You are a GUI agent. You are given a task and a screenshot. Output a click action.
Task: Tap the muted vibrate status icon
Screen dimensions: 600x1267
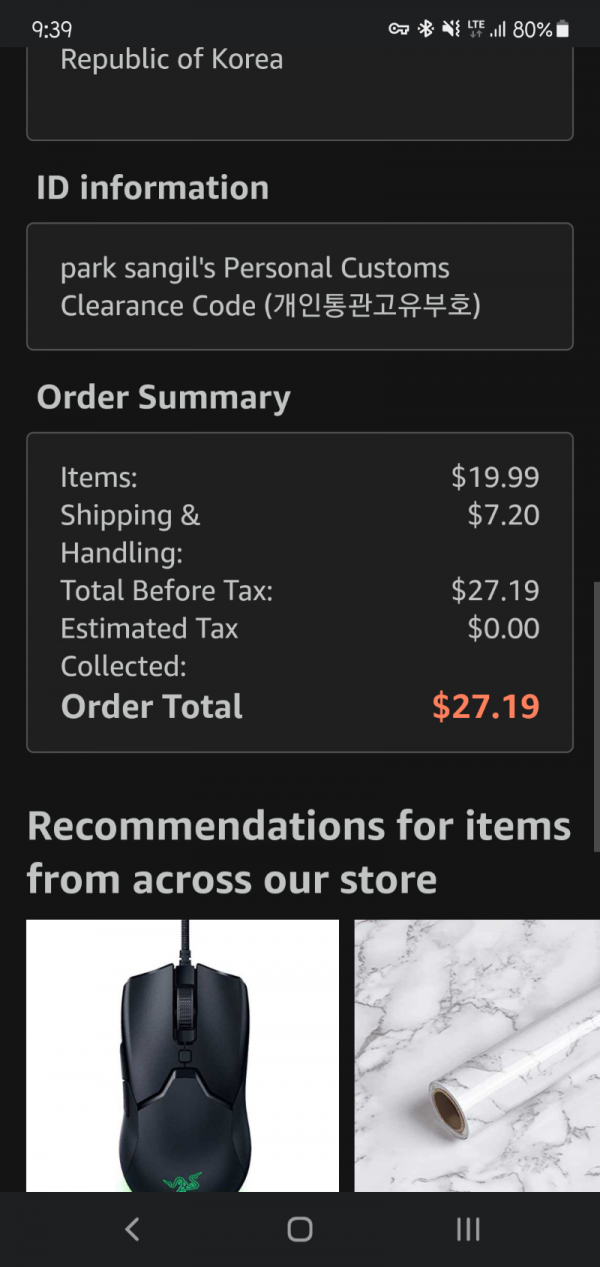tap(450, 29)
